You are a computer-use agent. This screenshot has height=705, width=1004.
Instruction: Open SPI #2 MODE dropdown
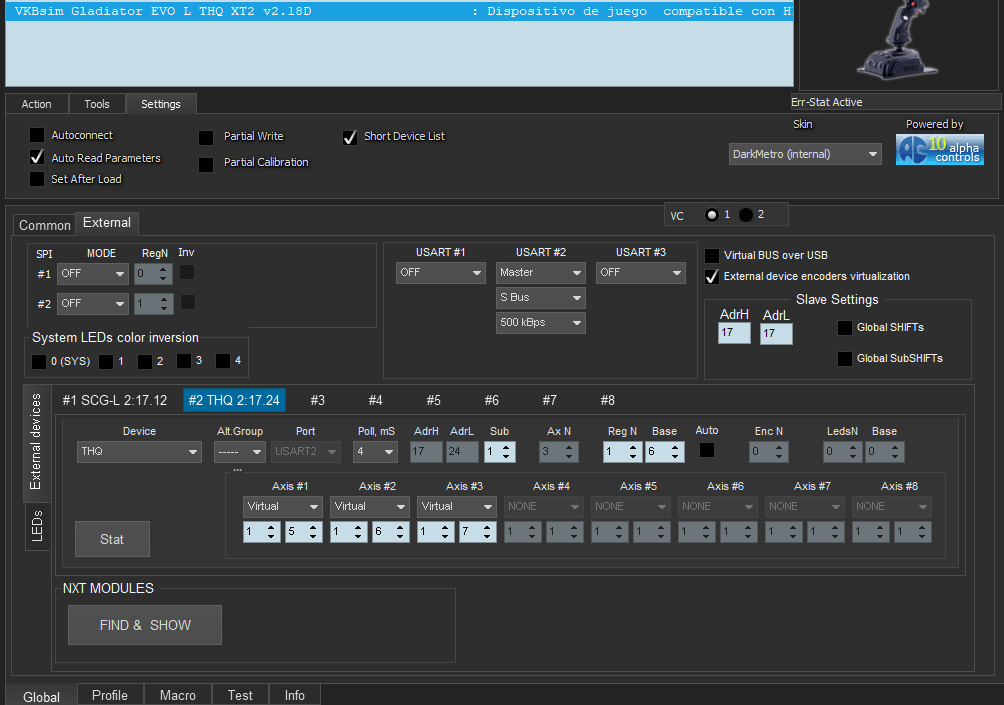tap(93, 304)
